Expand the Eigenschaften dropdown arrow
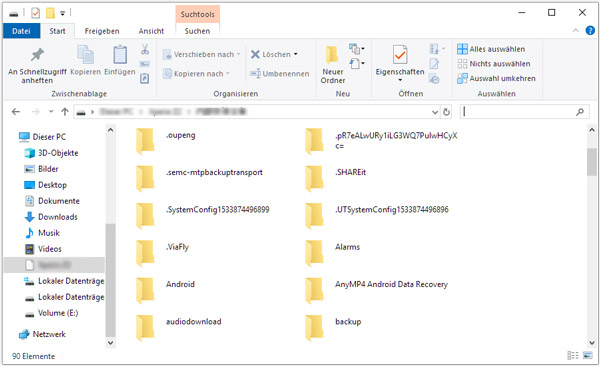 400,80
